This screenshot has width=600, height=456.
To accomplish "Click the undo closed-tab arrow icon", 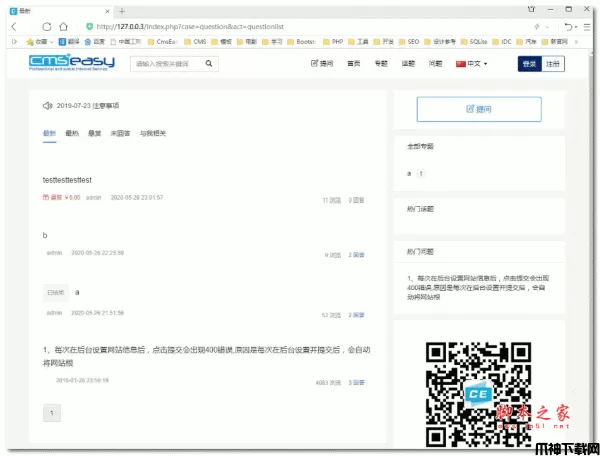I will coord(569,27).
